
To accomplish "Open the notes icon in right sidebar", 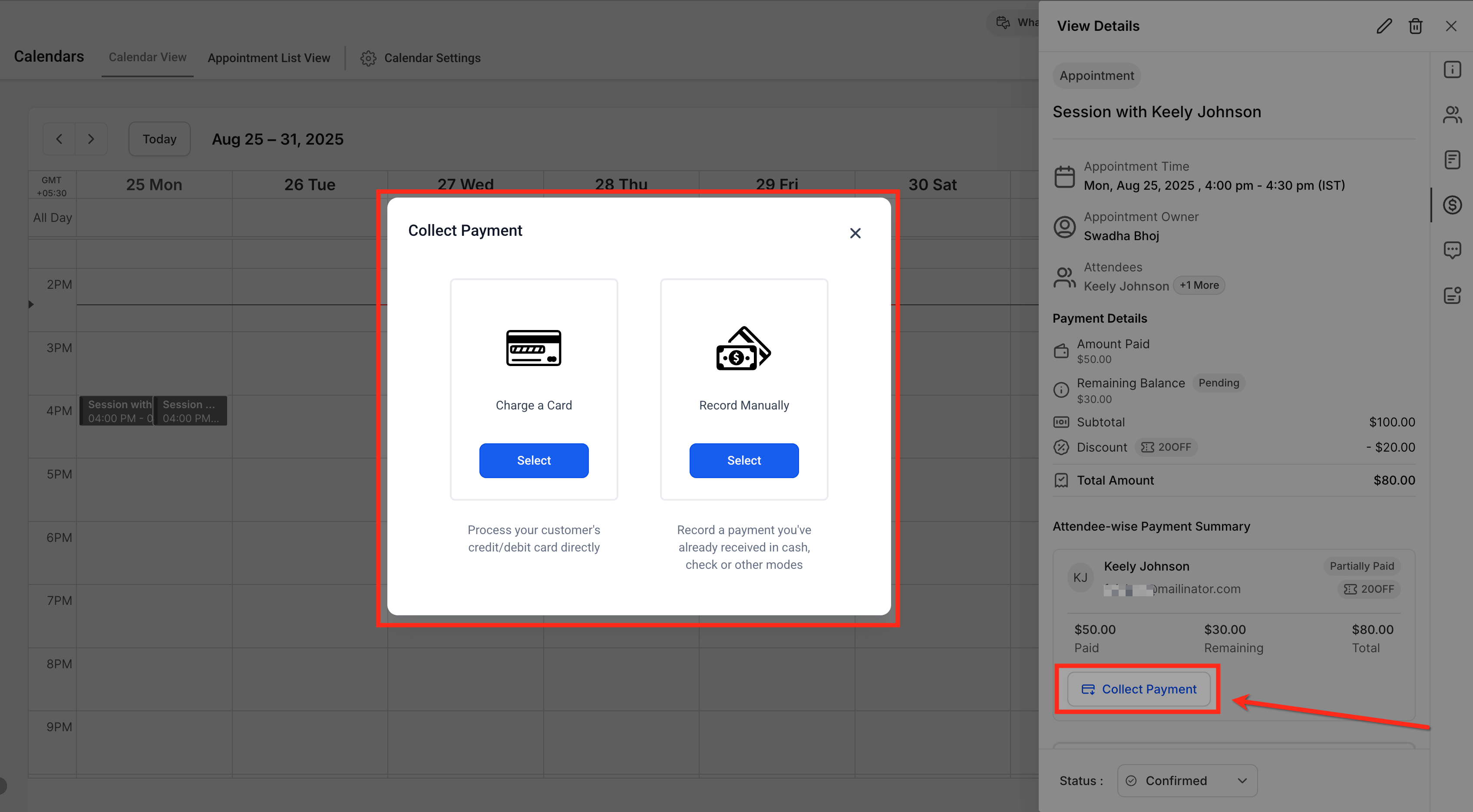I will click(x=1452, y=160).
